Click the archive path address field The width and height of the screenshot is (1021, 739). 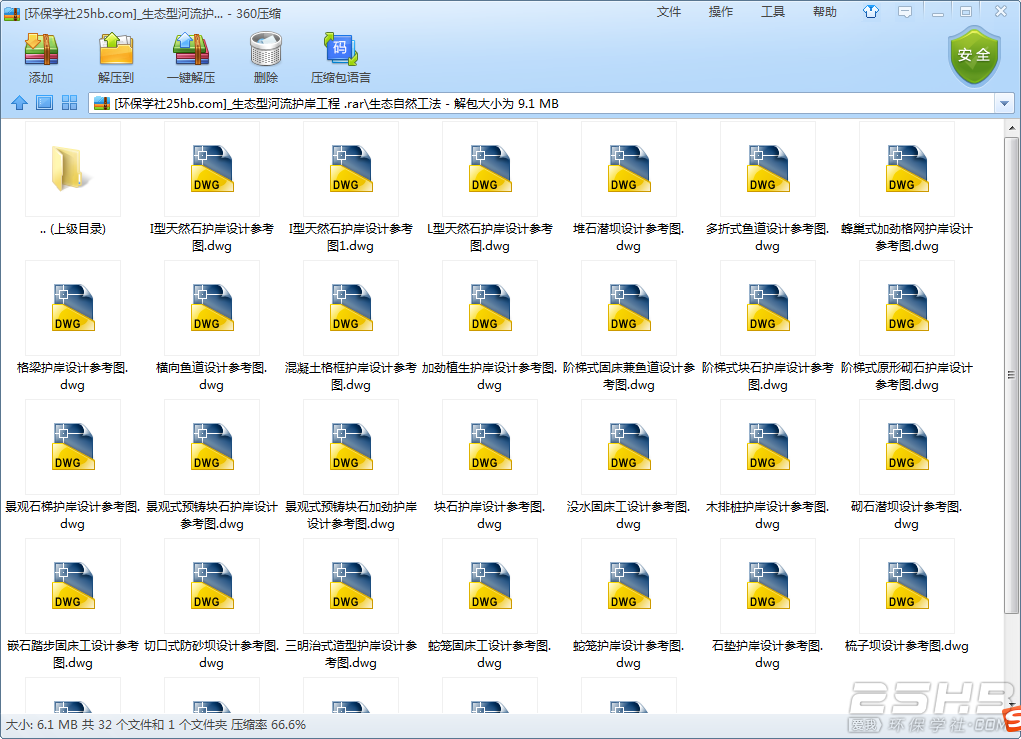(x=542, y=104)
